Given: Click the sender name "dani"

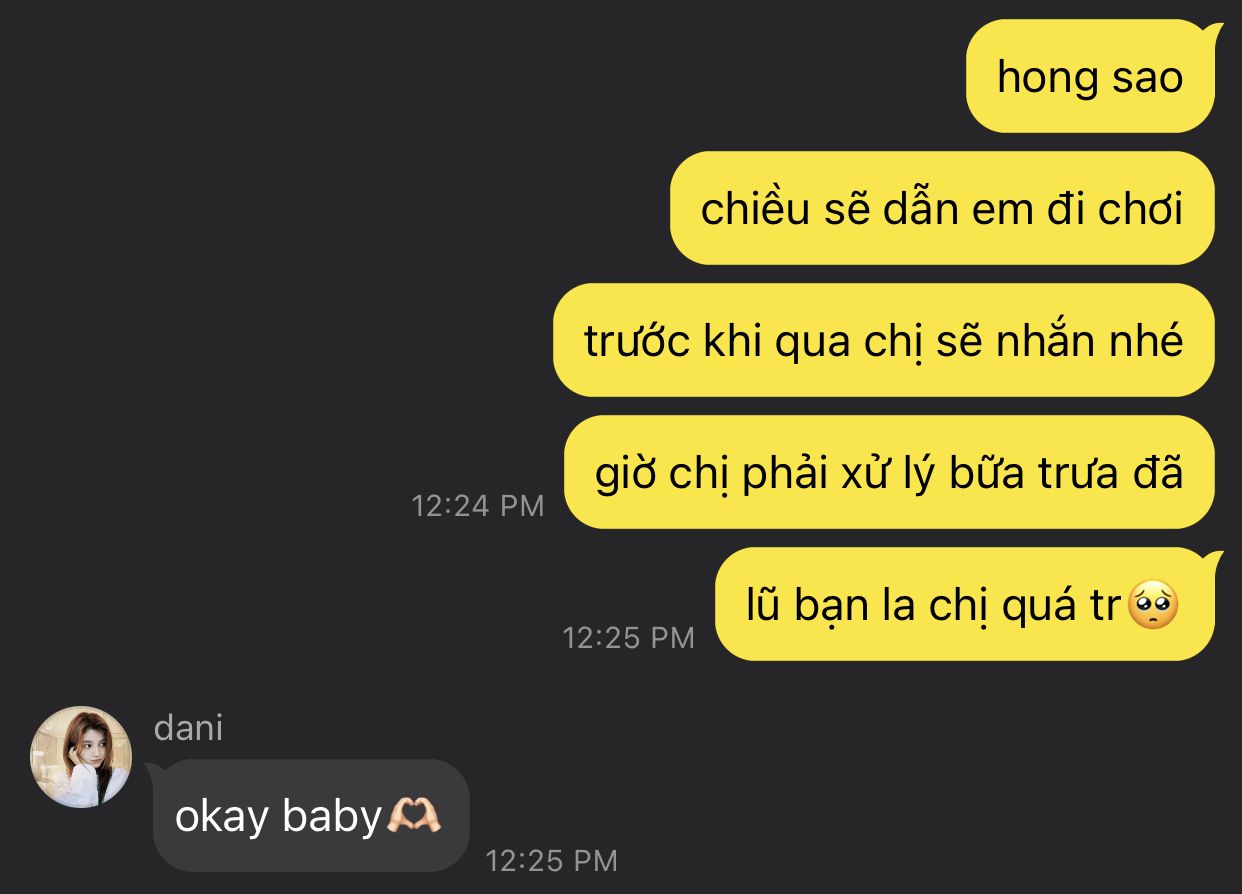Looking at the screenshot, I should tap(188, 728).
